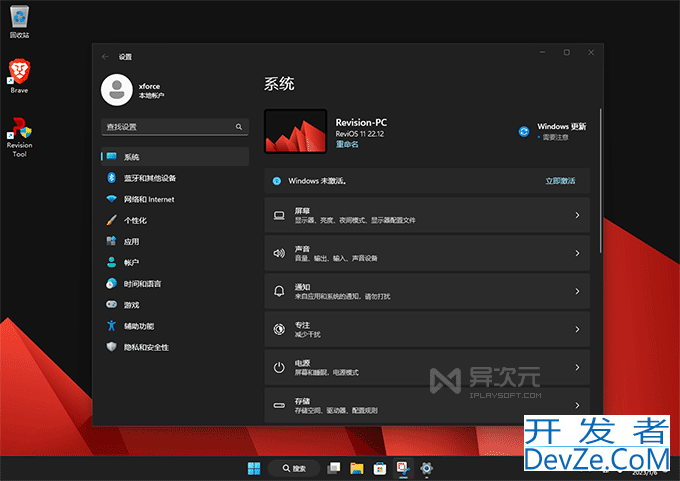
Task: Open Windows 更新 status
Action: [x=552, y=131]
